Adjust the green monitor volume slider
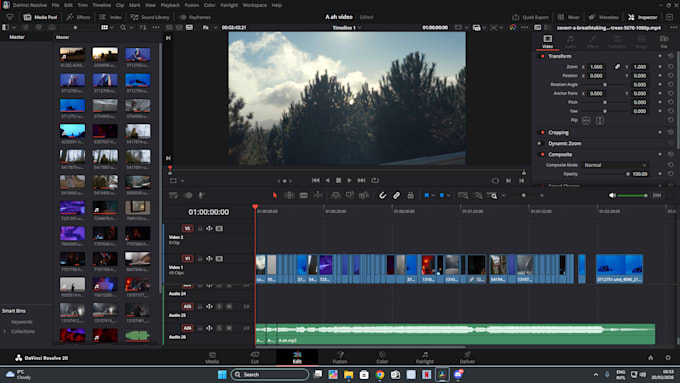The width and height of the screenshot is (680, 383). tap(632, 196)
